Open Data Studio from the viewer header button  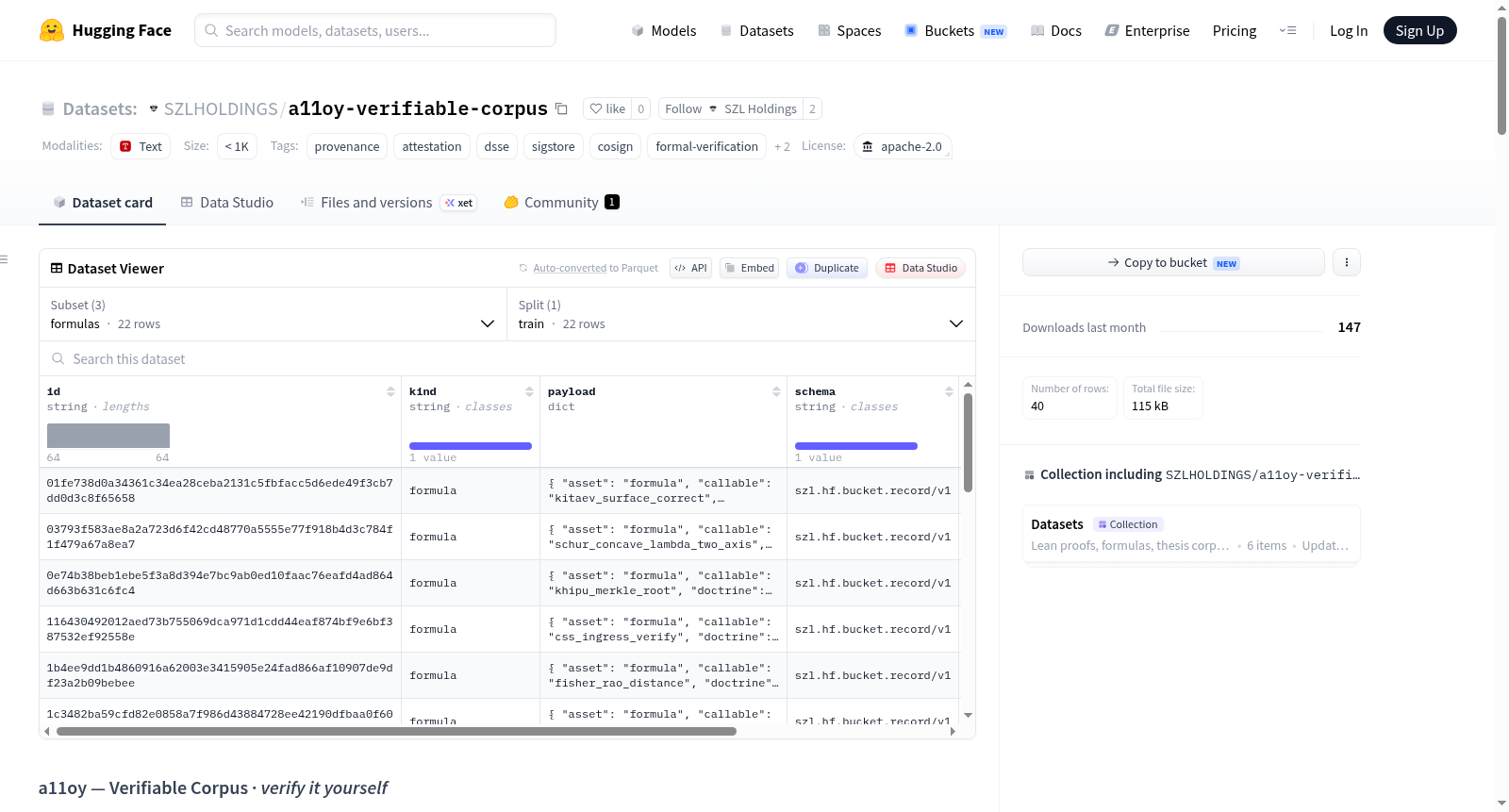click(920, 268)
